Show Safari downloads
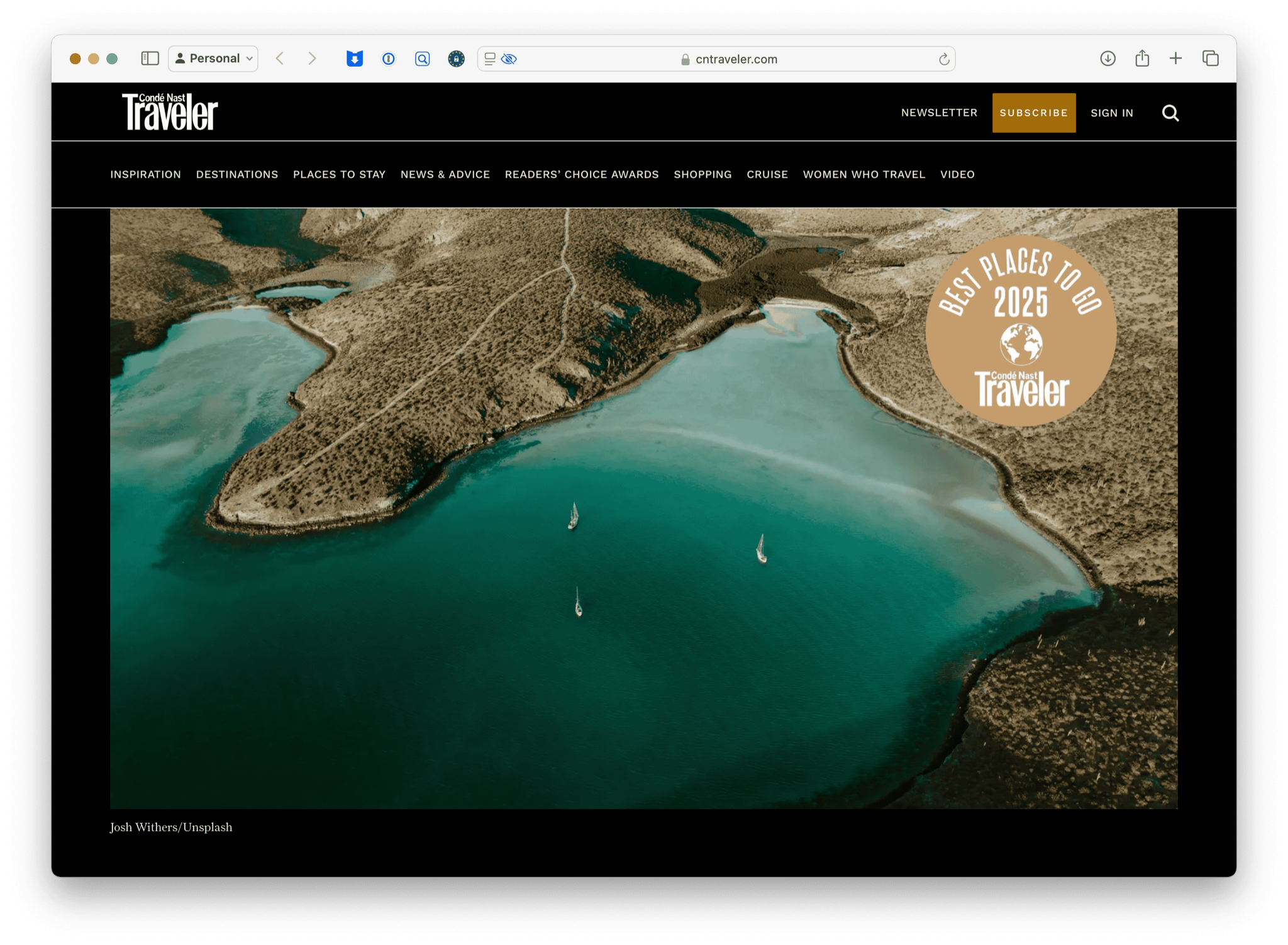This screenshot has width=1288, height=945. click(x=1108, y=59)
